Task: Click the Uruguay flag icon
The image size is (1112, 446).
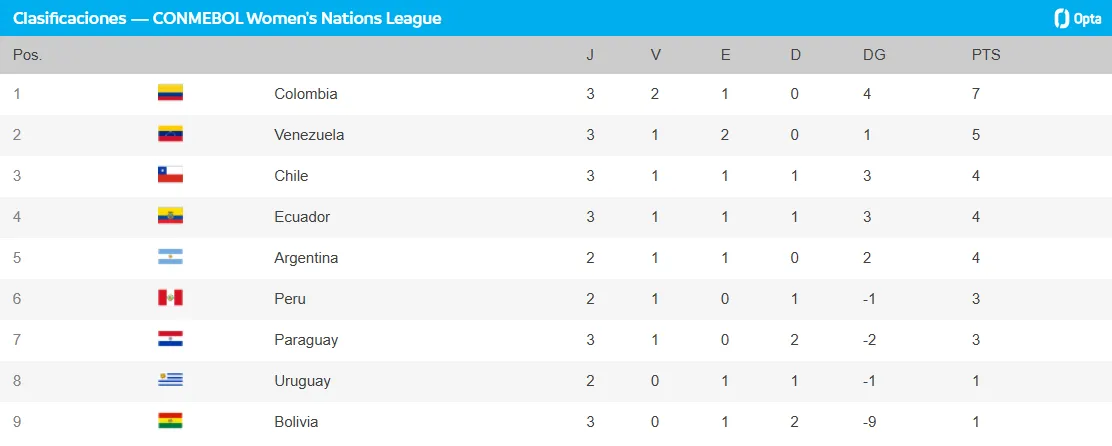Action: 170,380
